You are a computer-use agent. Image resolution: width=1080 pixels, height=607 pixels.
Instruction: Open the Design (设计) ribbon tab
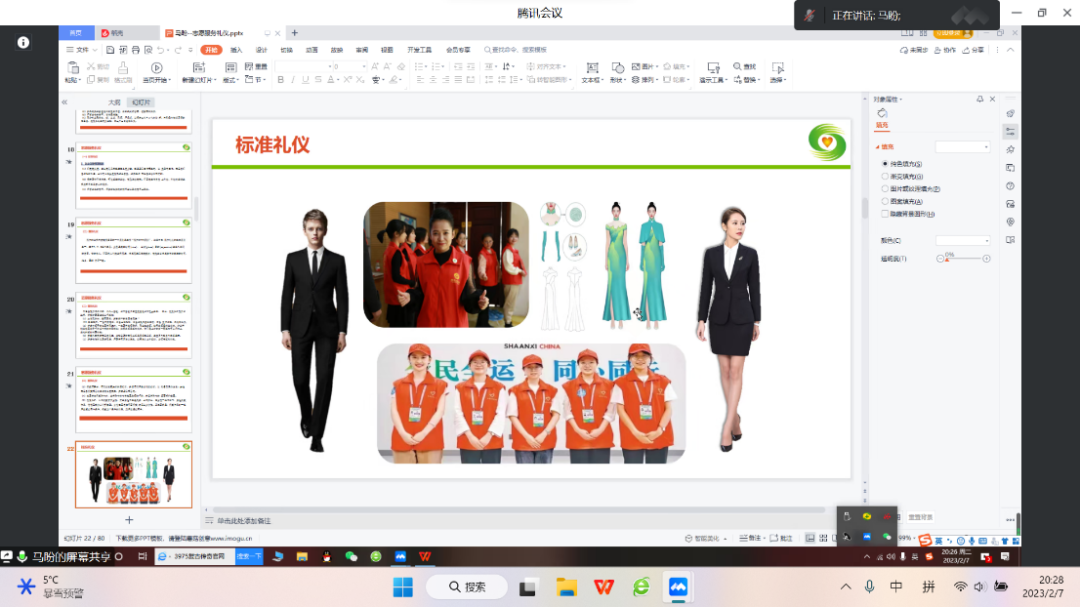point(261,49)
